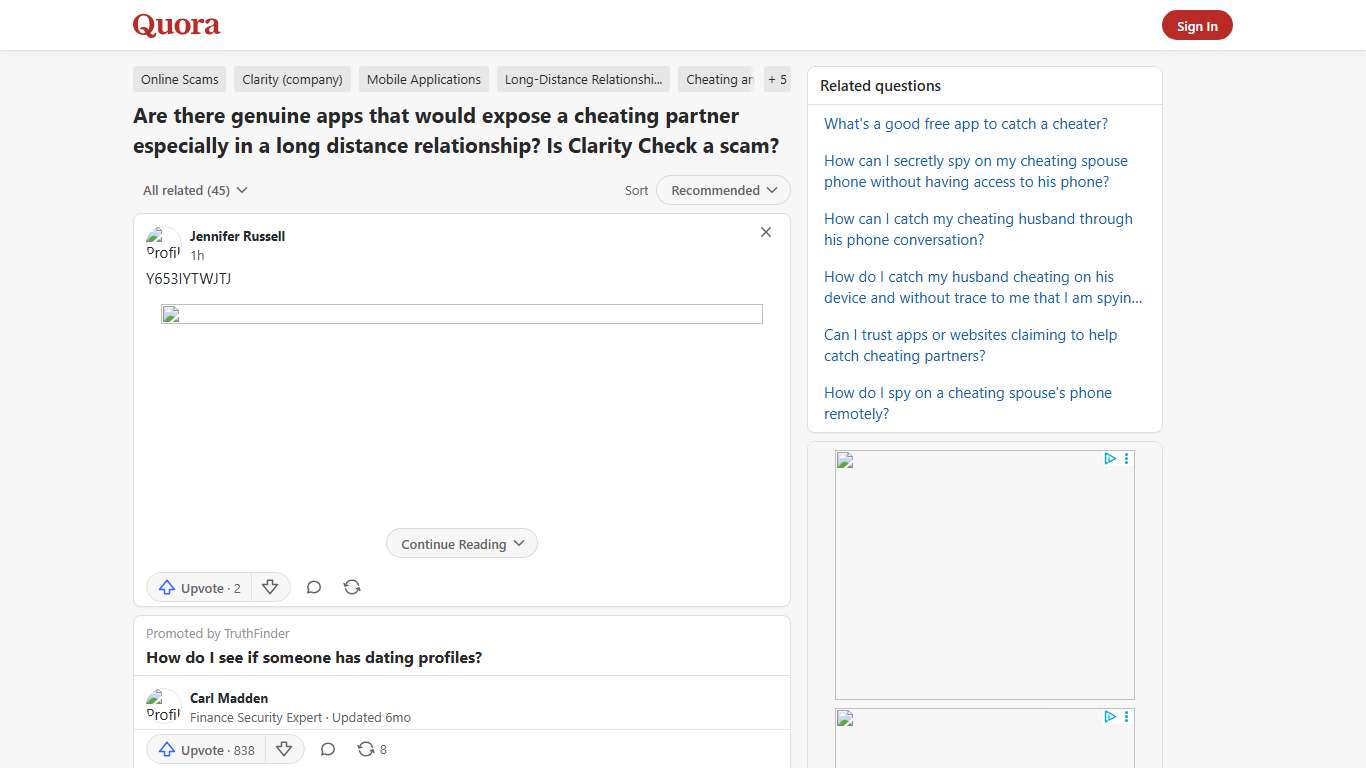The height and width of the screenshot is (768, 1366).
Task: Dismiss Jennifer Russell's answer with the X
Action: coord(766,232)
